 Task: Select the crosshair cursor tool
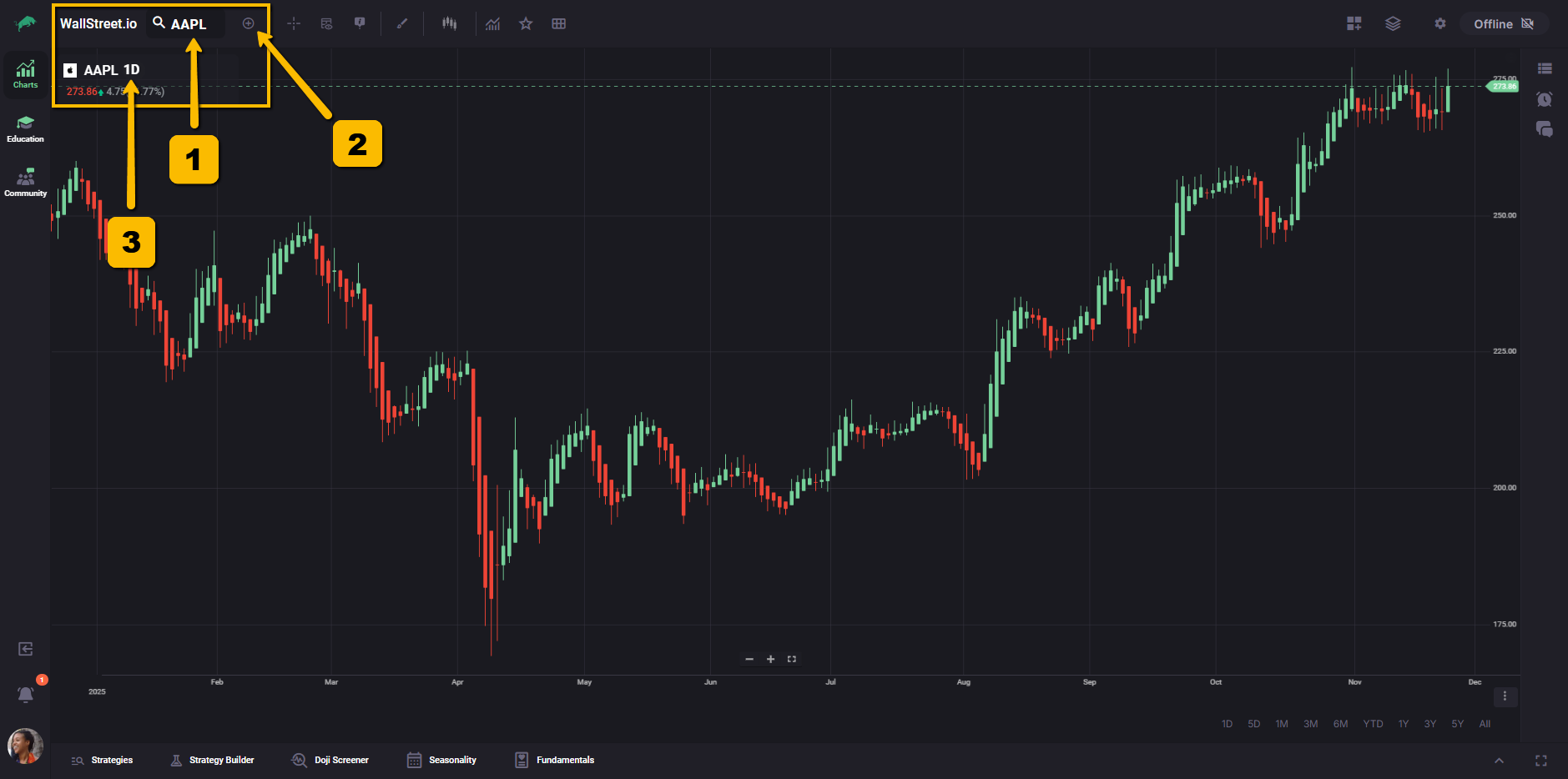pyautogui.click(x=294, y=23)
